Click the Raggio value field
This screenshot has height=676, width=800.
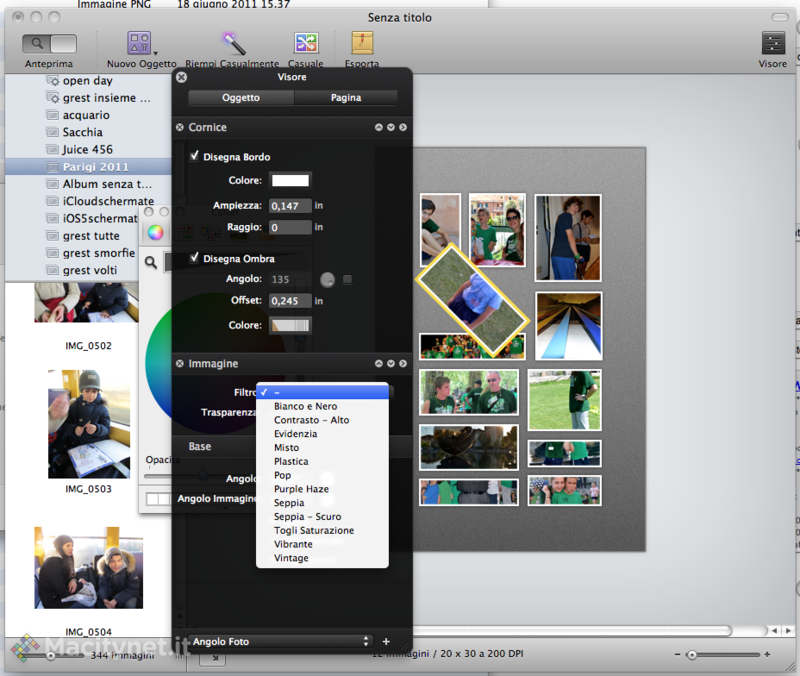[290, 227]
